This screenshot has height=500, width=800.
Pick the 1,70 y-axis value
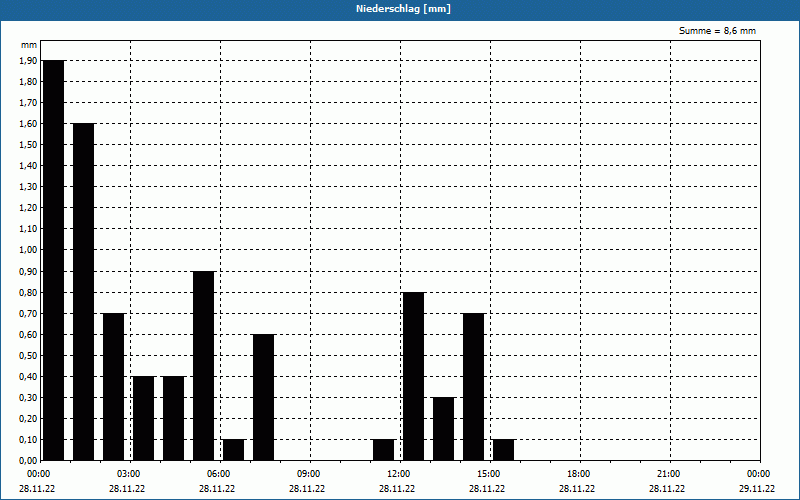point(28,103)
